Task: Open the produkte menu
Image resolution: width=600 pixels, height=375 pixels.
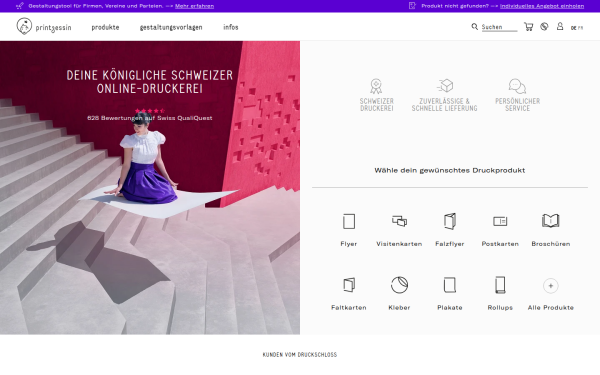Action: tap(105, 27)
